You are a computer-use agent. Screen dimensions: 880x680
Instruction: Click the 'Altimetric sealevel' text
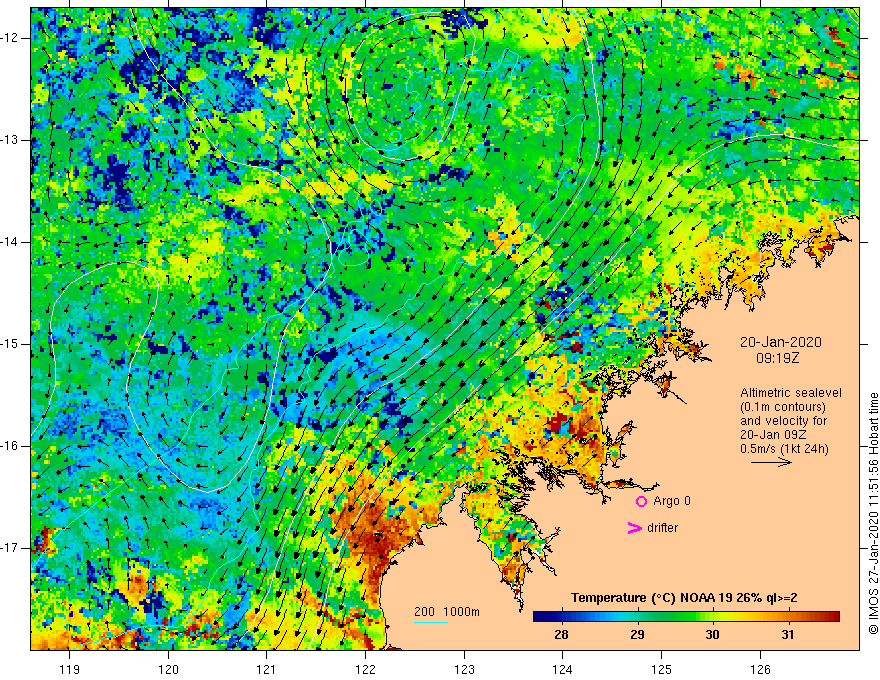click(x=791, y=393)
